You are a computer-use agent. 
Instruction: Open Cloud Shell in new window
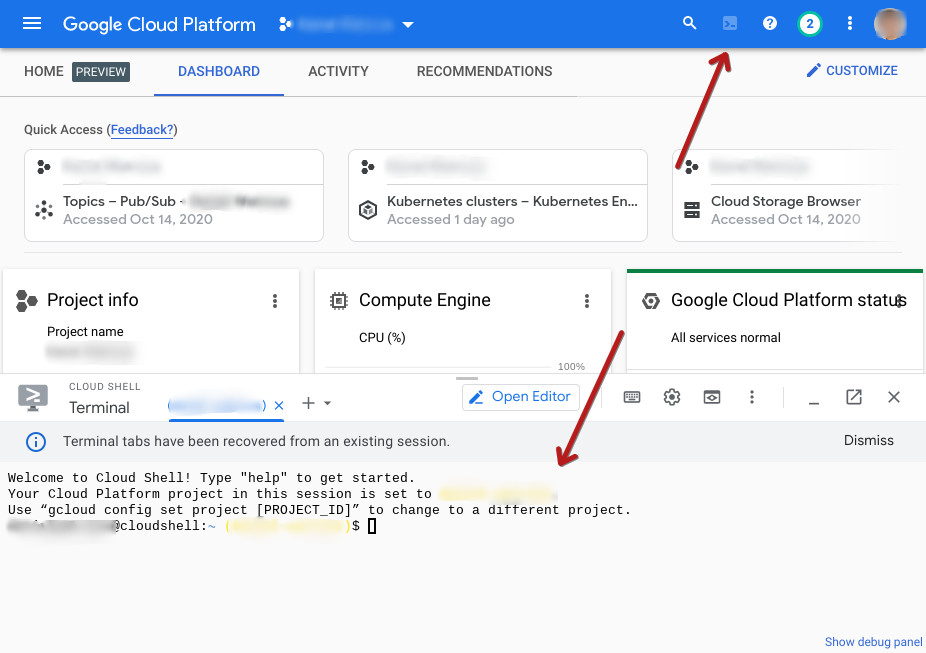click(x=854, y=397)
